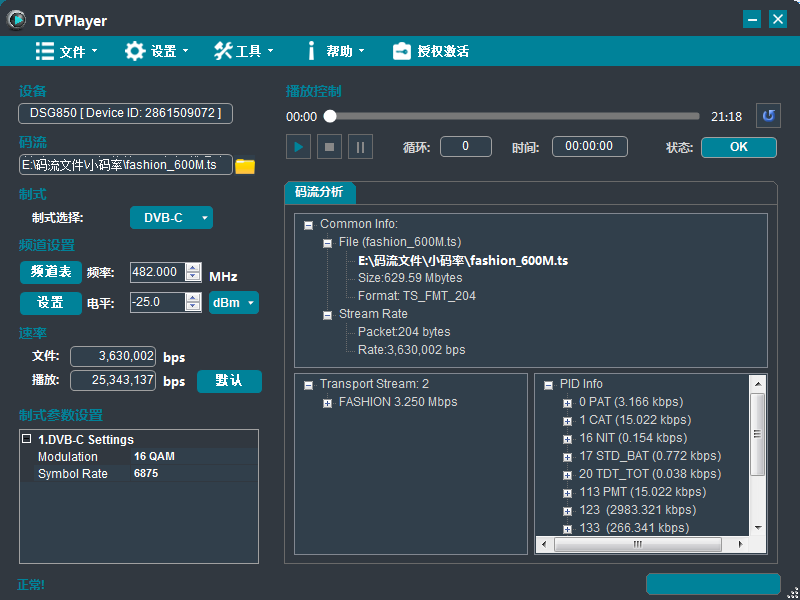Click the 频道表 channel table button
The image size is (800, 600).
(50, 272)
